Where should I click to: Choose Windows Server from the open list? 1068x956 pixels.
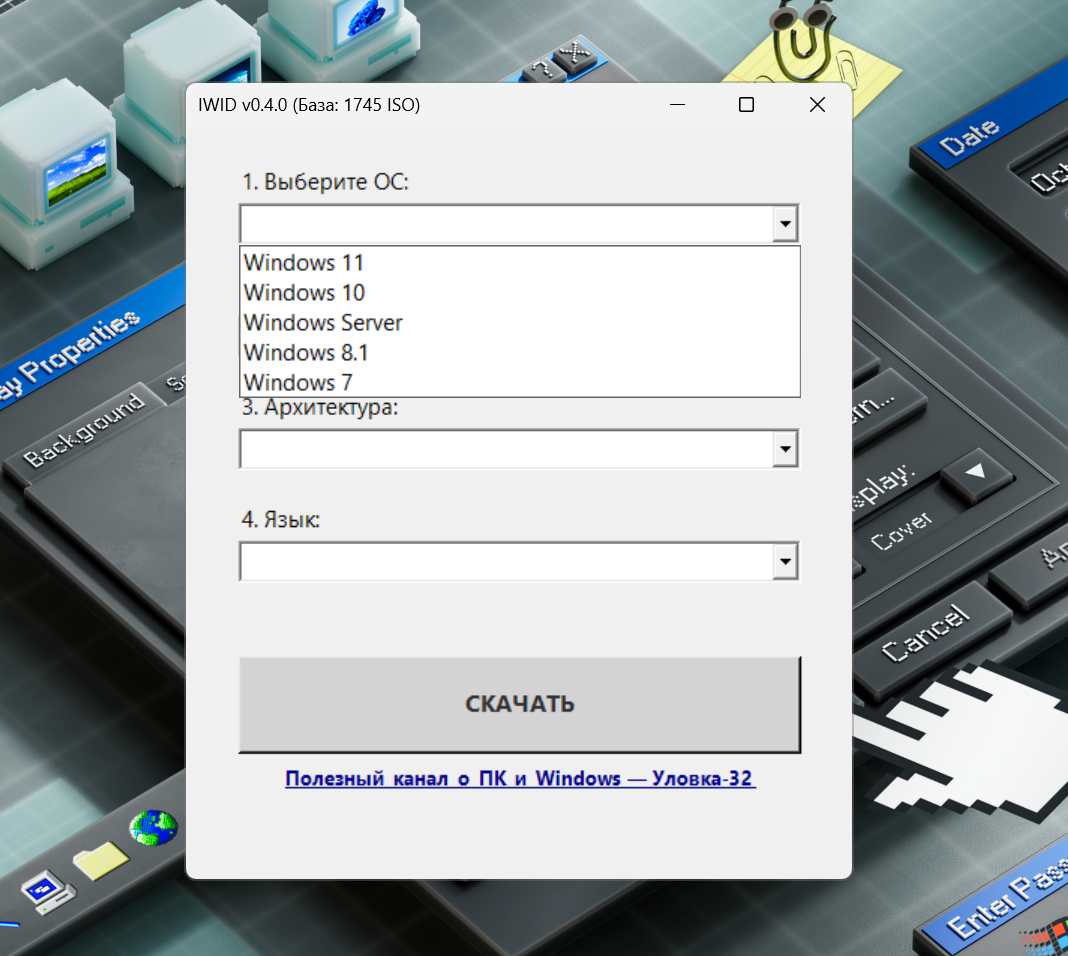coord(323,323)
